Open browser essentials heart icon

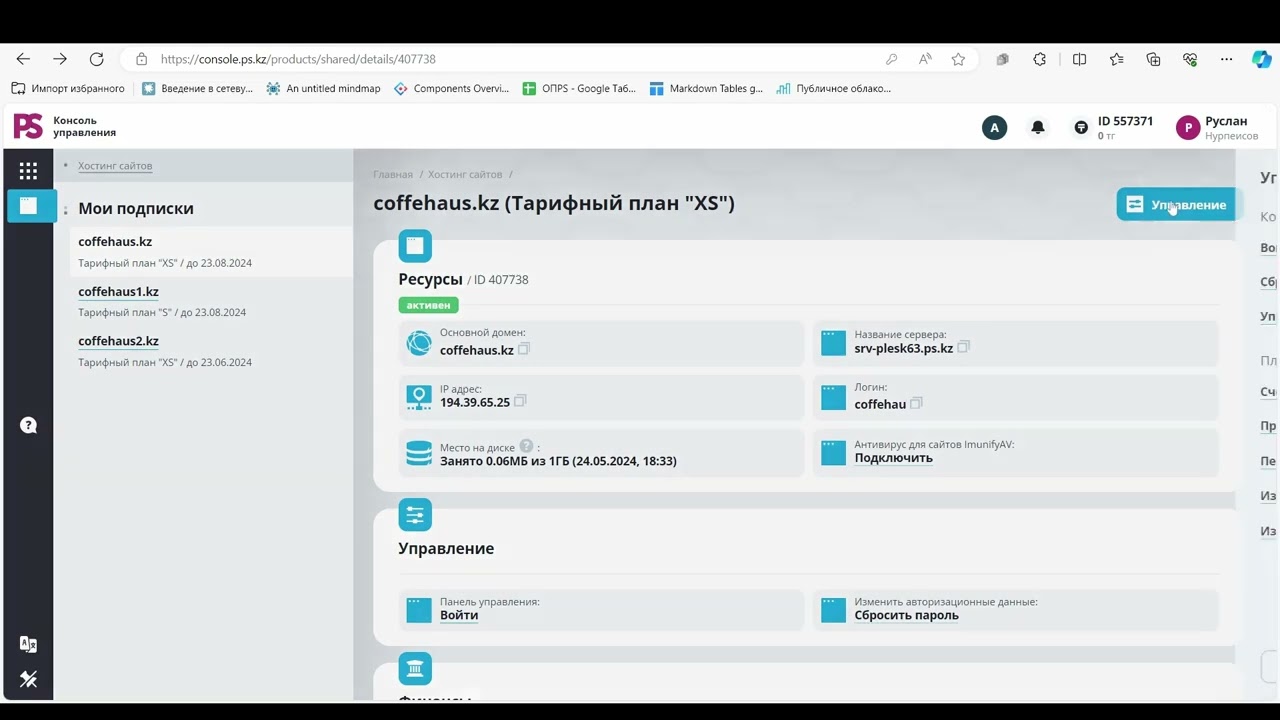1190,59
